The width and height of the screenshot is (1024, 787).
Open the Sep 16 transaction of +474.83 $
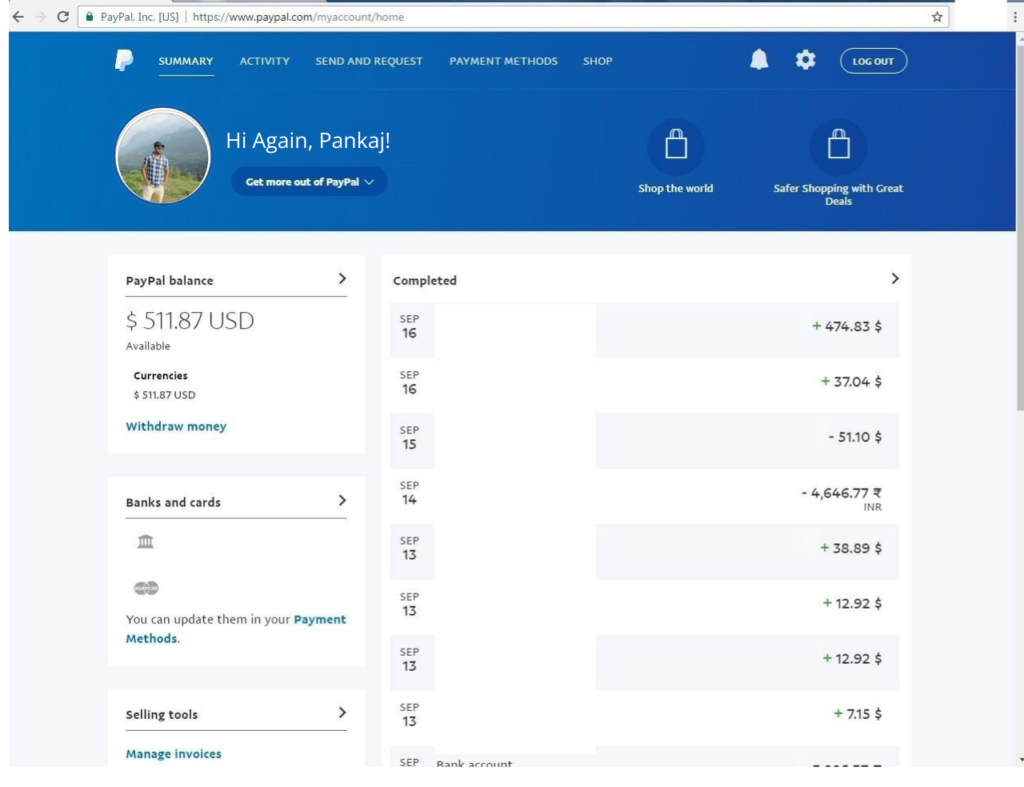coord(645,330)
